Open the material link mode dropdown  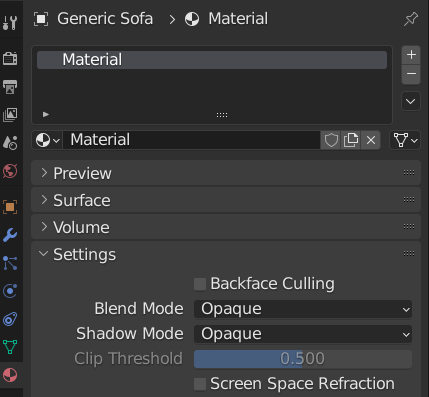pyautogui.click(x=405, y=140)
